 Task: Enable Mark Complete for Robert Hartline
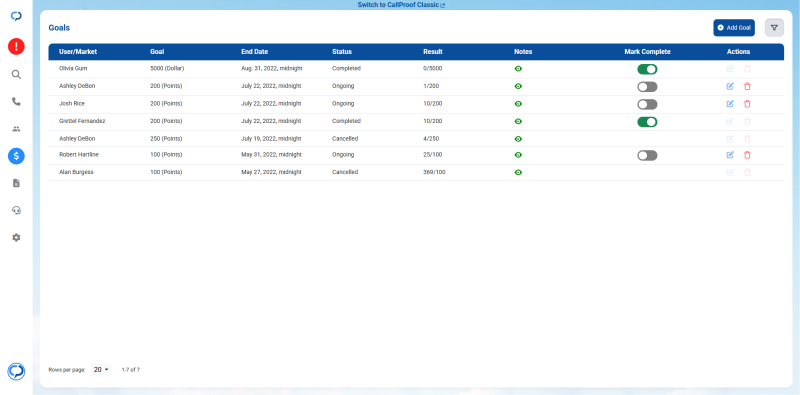(x=647, y=156)
